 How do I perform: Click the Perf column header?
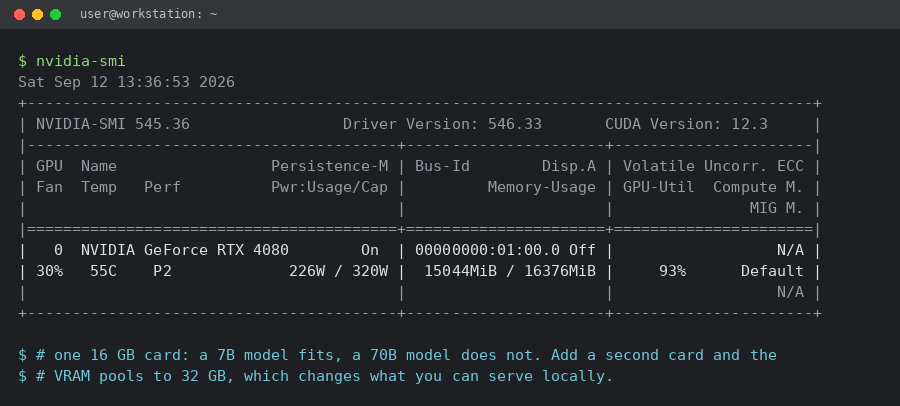coord(162,187)
